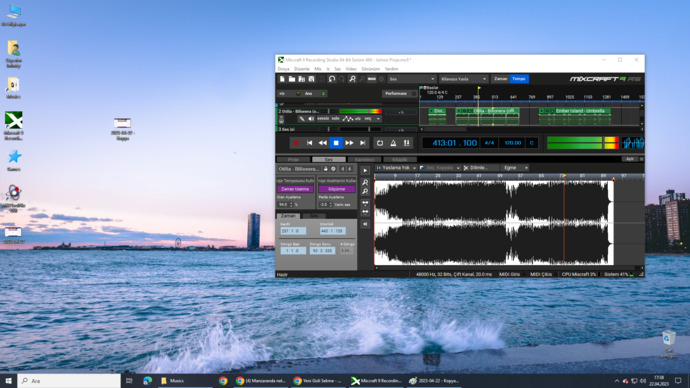690x388 pixels.
Task: Rewind to start with transport button
Action: (309, 143)
